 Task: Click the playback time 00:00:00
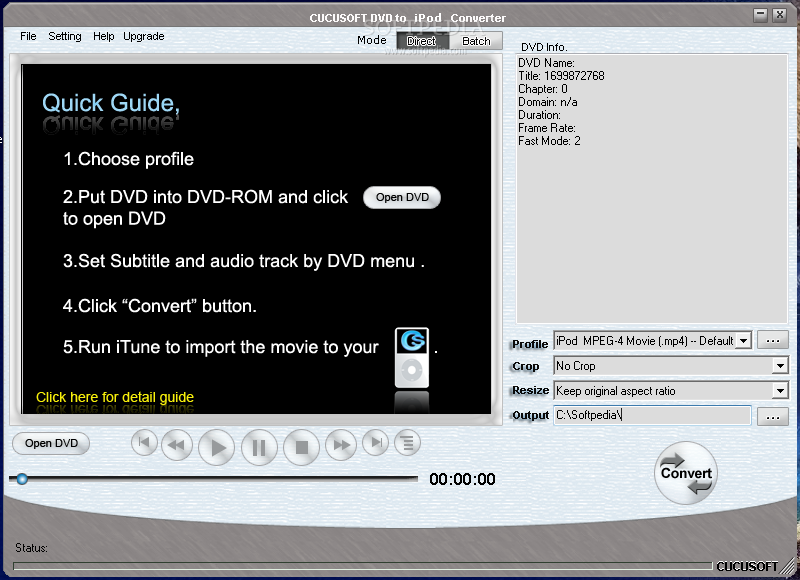tap(462, 479)
